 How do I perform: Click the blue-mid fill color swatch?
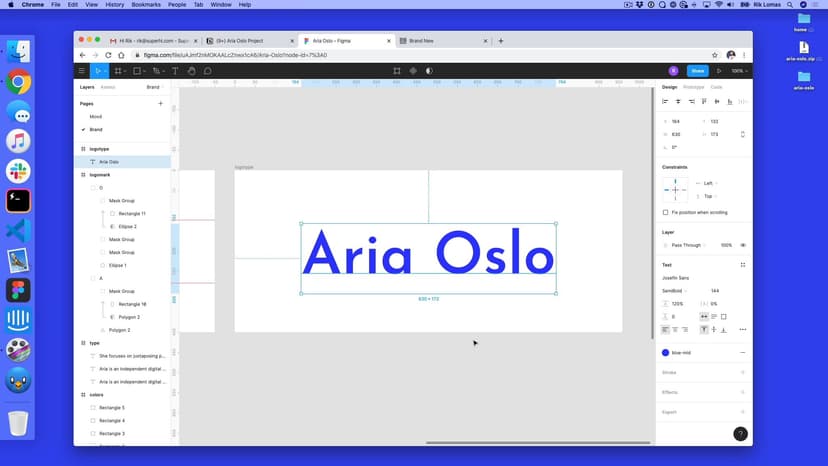666,352
